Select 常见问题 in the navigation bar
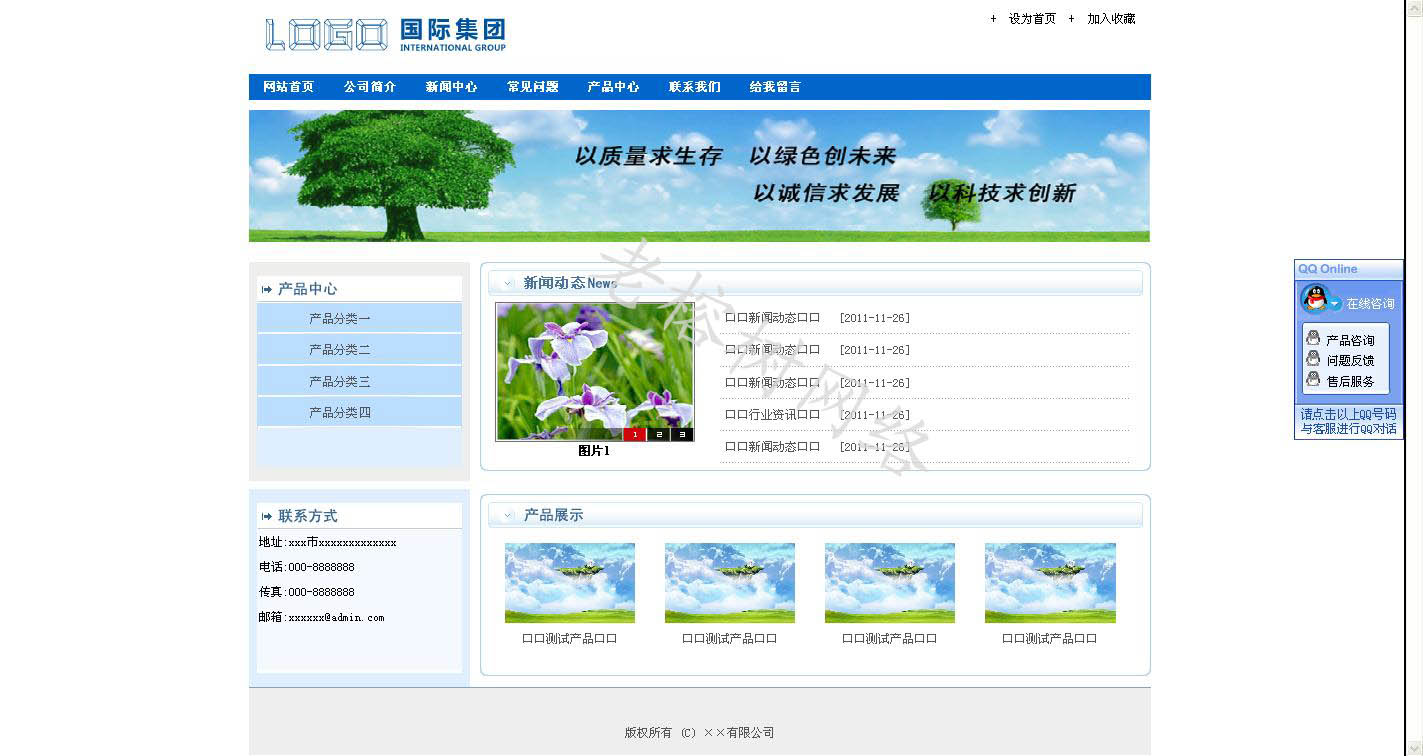 point(532,87)
